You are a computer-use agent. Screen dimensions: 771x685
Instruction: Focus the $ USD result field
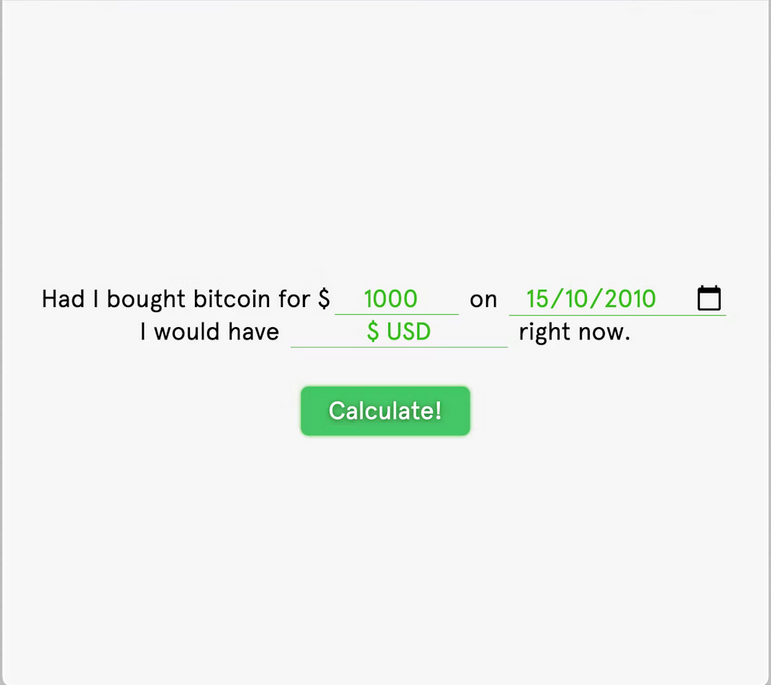click(399, 332)
